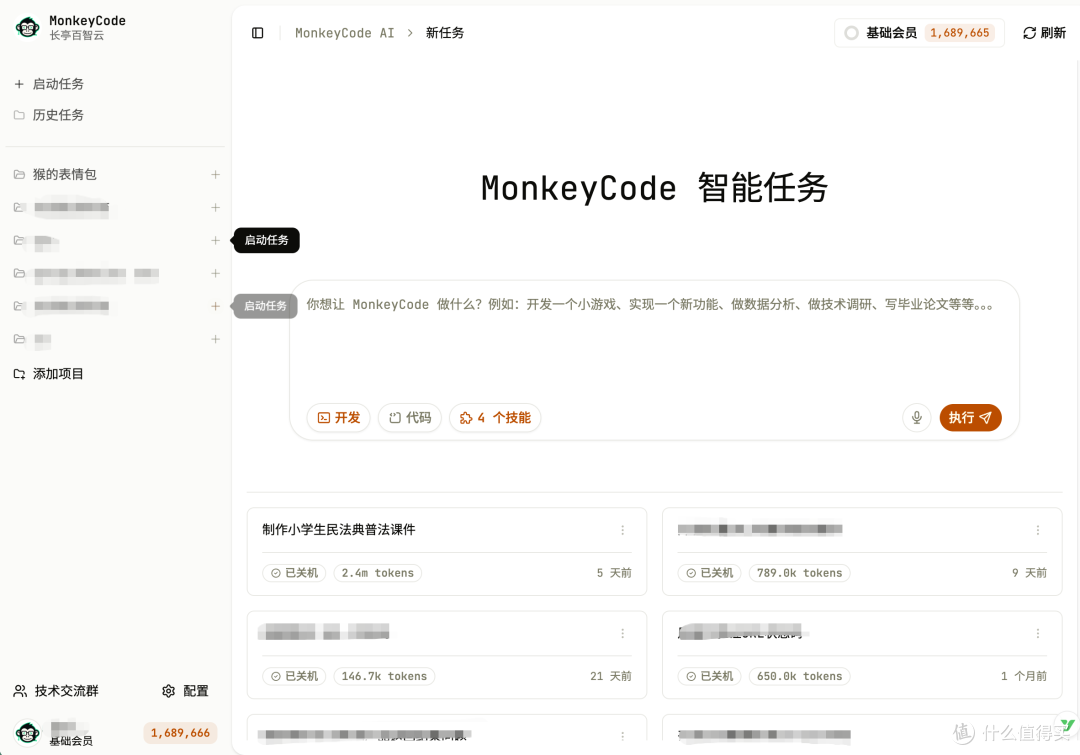This screenshot has height=755, width=1080.
Task: Click the microphone voice input icon
Action: pos(917,417)
